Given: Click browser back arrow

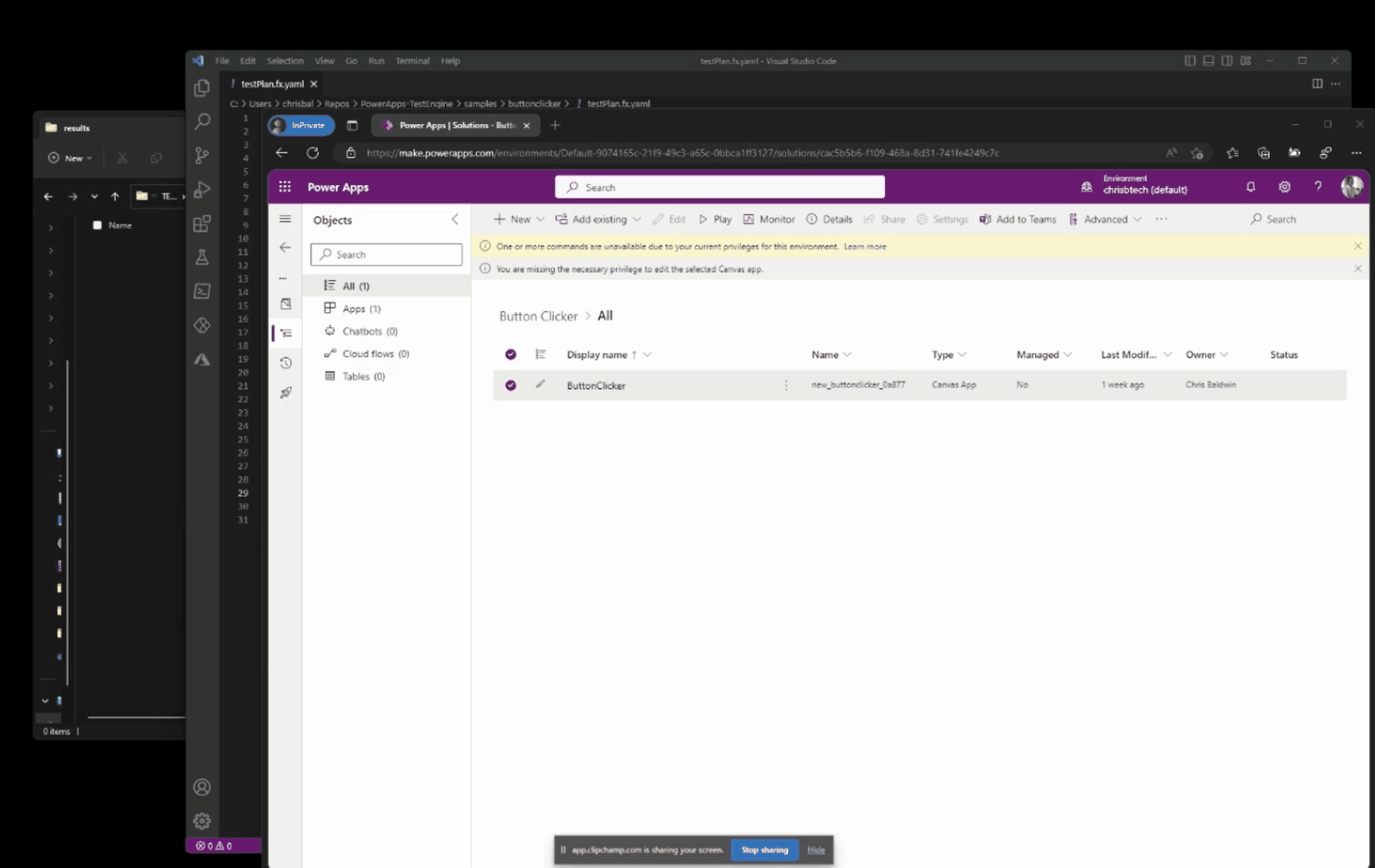Looking at the screenshot, I should (x=281, y=152).
